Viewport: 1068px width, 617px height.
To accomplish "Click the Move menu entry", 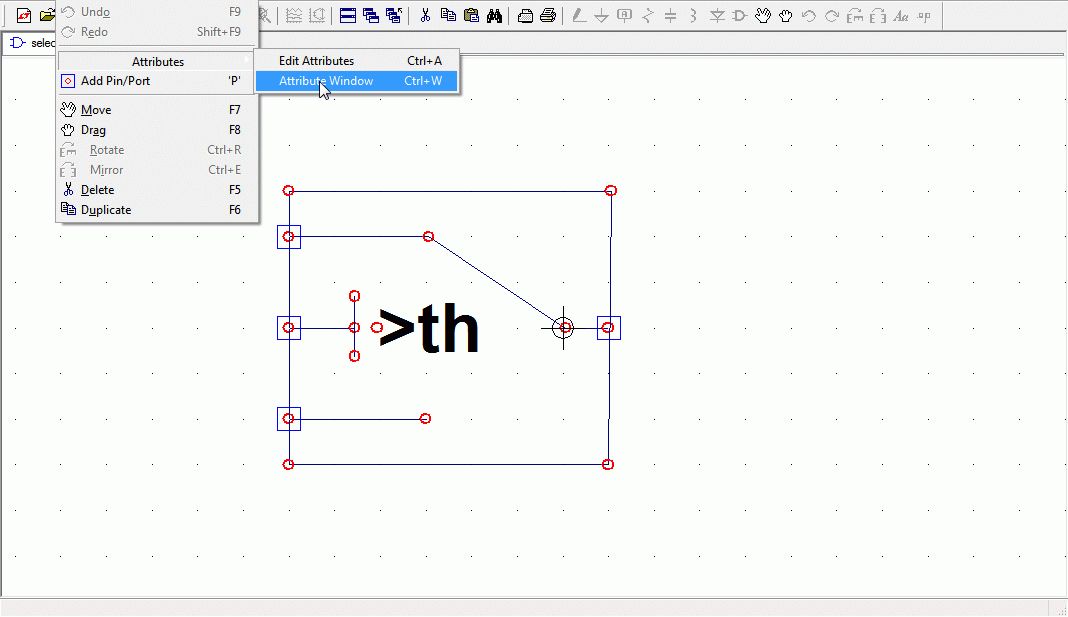I will (95, 110).
